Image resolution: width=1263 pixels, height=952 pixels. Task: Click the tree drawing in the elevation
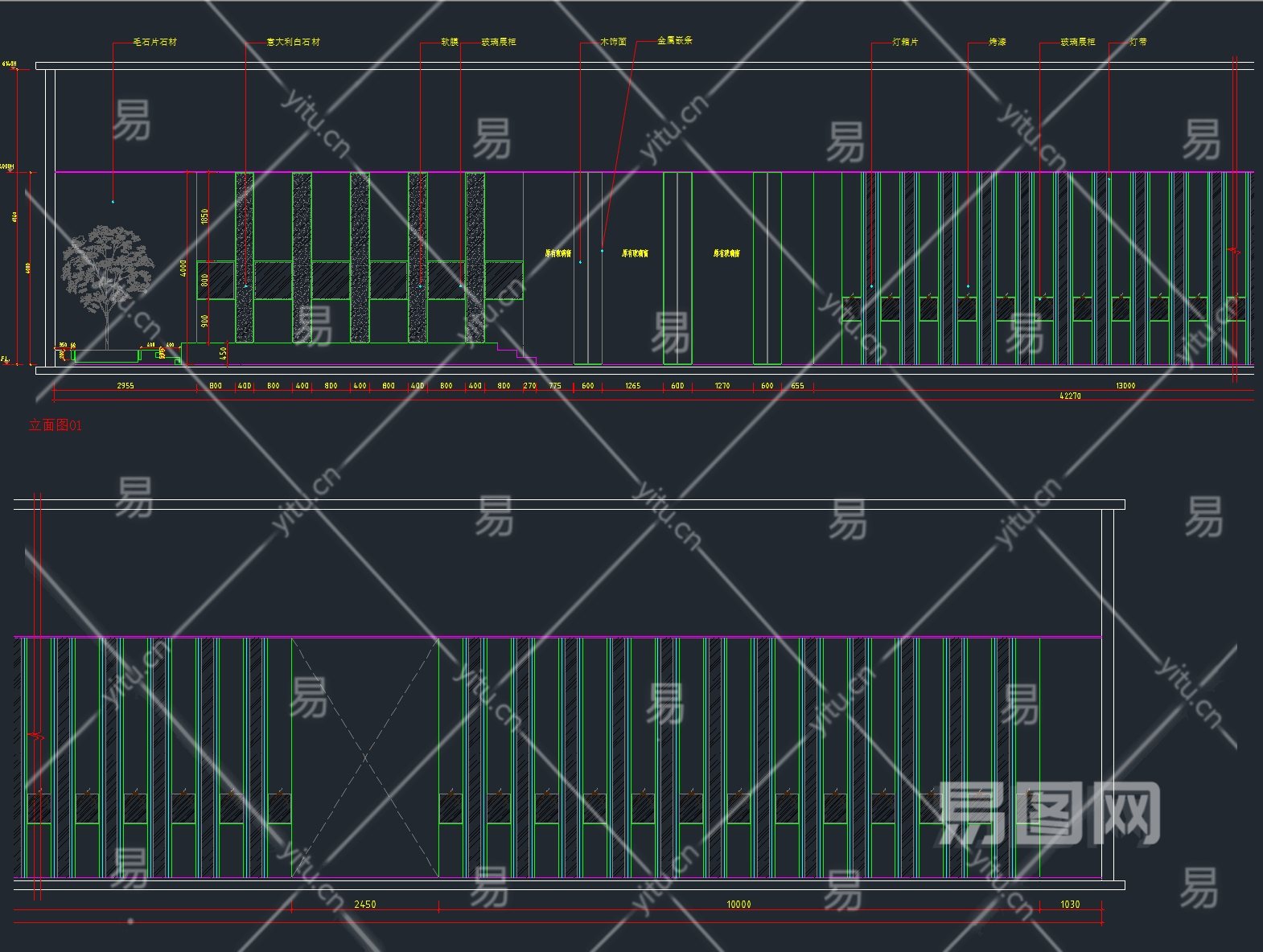[108, 287]
